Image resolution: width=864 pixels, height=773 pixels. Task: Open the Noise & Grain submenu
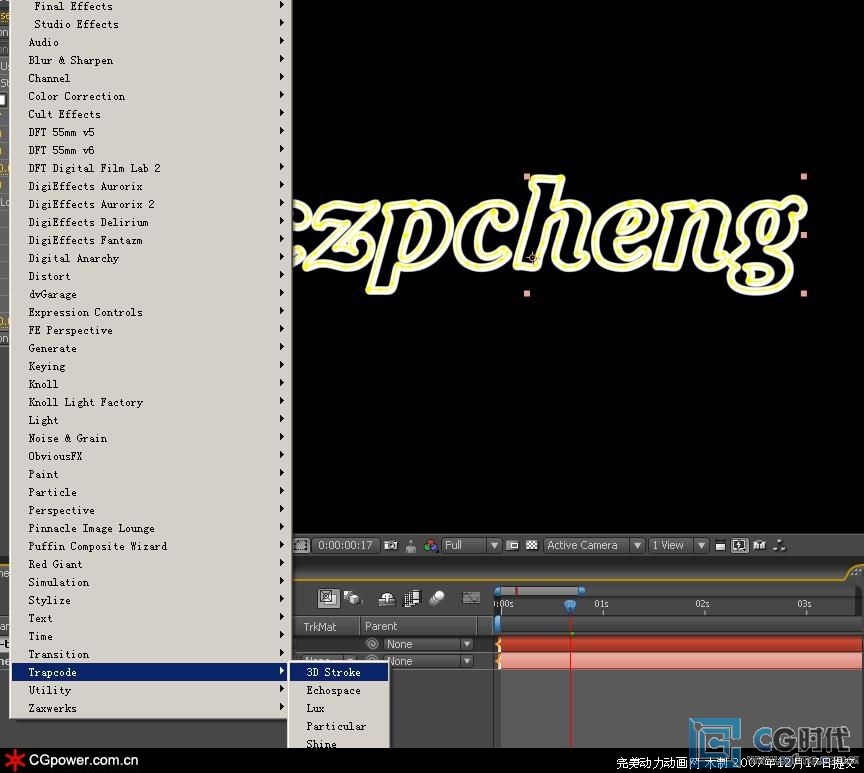[x=150, y=438]
